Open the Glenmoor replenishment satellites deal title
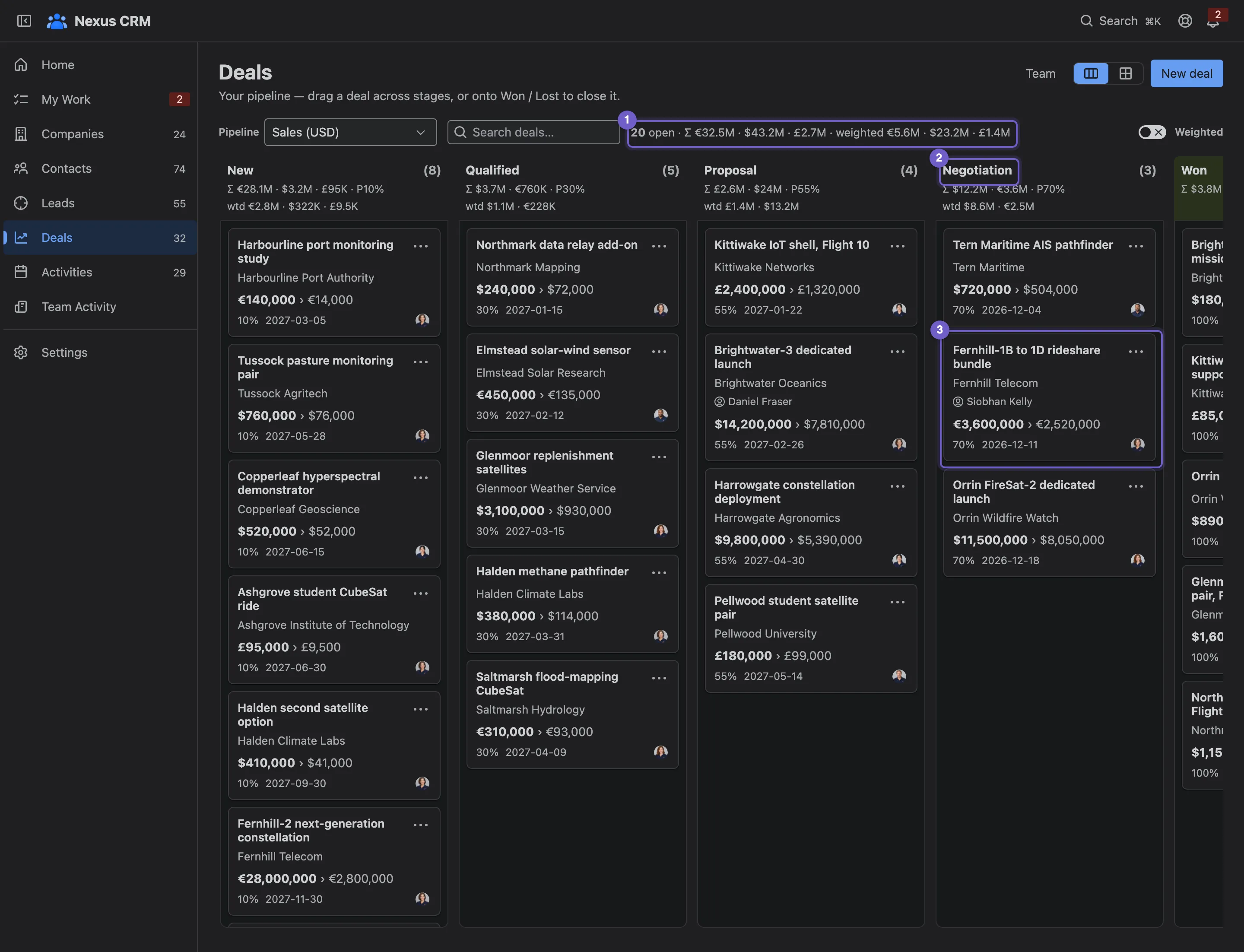 coord(545,463)
